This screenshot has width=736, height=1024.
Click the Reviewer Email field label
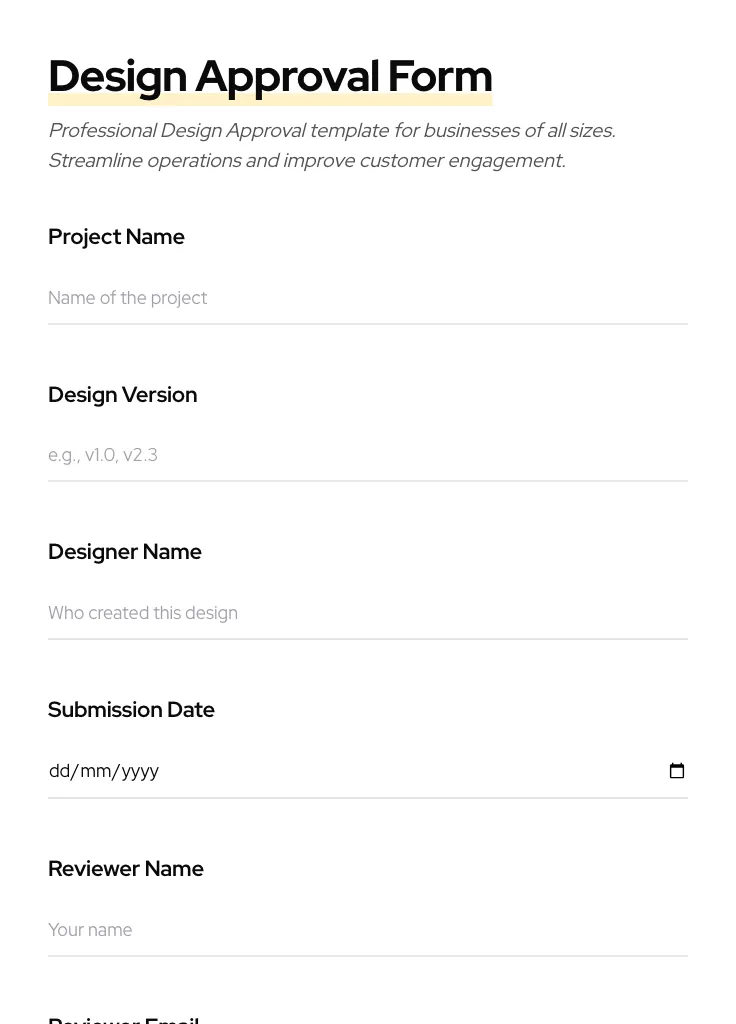123,1018
